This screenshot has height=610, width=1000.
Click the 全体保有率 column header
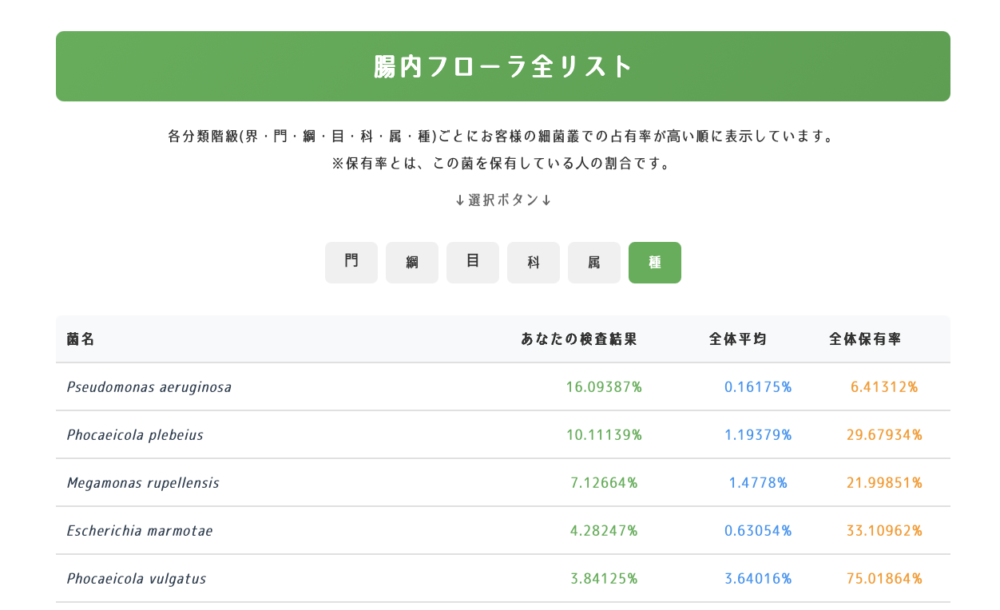[865, 339]
